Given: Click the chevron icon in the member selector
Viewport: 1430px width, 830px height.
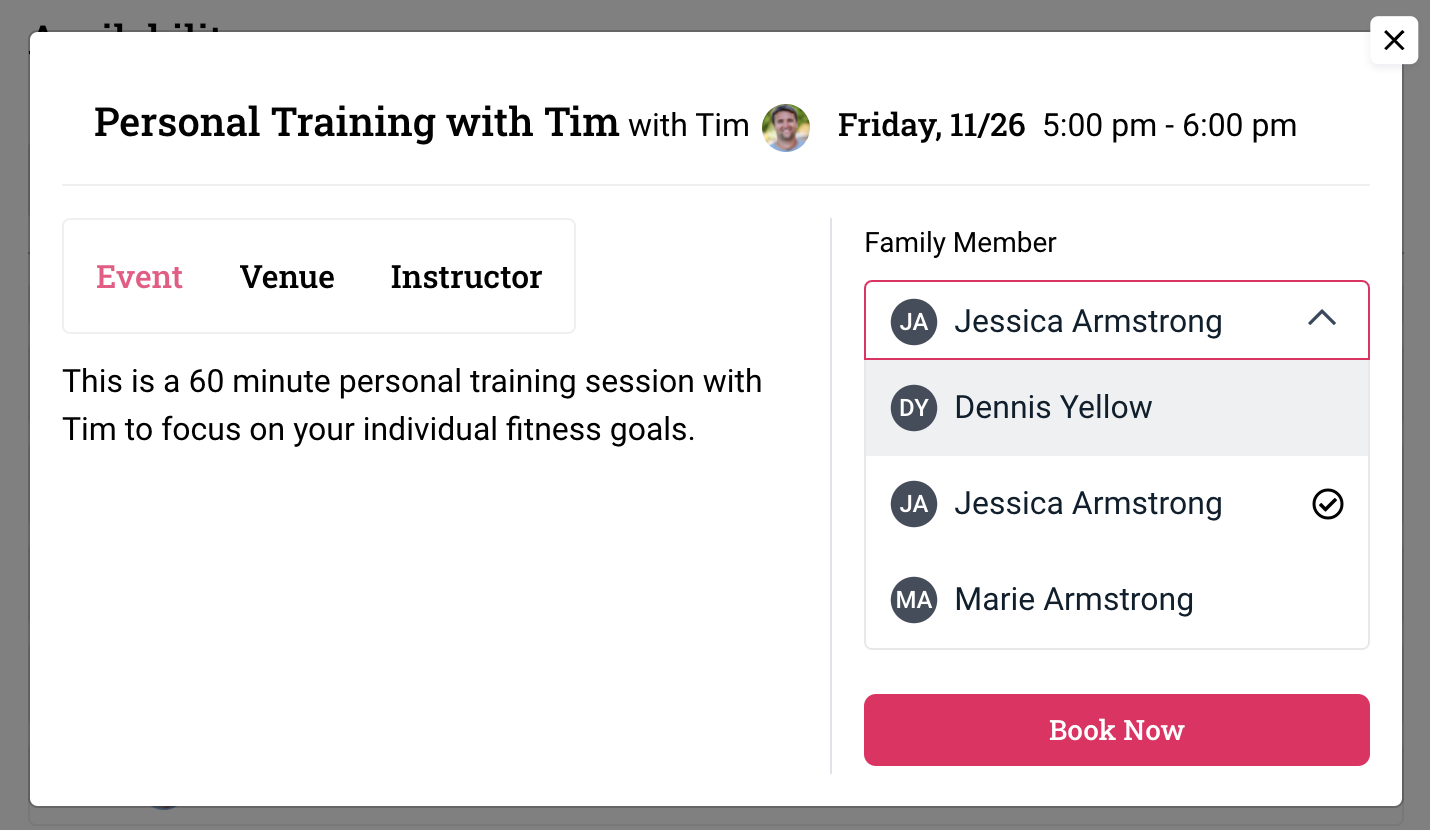Looking at the screenshot, I should coord(1323,319).
